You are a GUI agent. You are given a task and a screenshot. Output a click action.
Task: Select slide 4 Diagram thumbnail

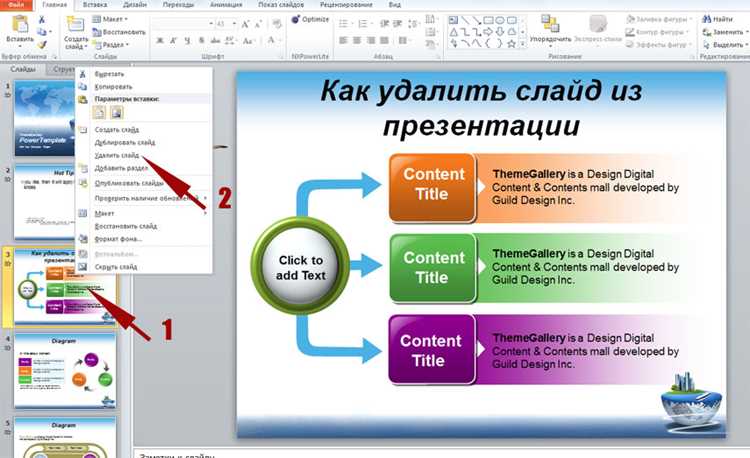(x=65, y=371)
